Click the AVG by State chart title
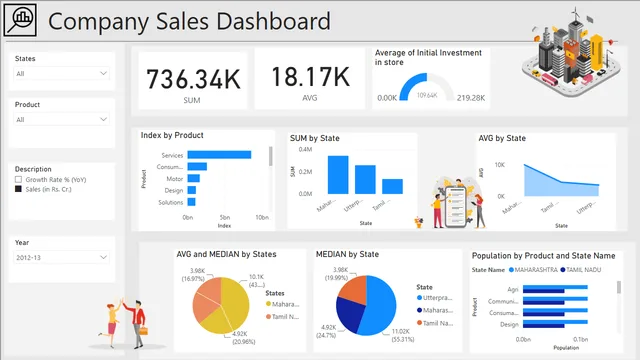This screenshot has height=360, width=640. click(502, 138)
